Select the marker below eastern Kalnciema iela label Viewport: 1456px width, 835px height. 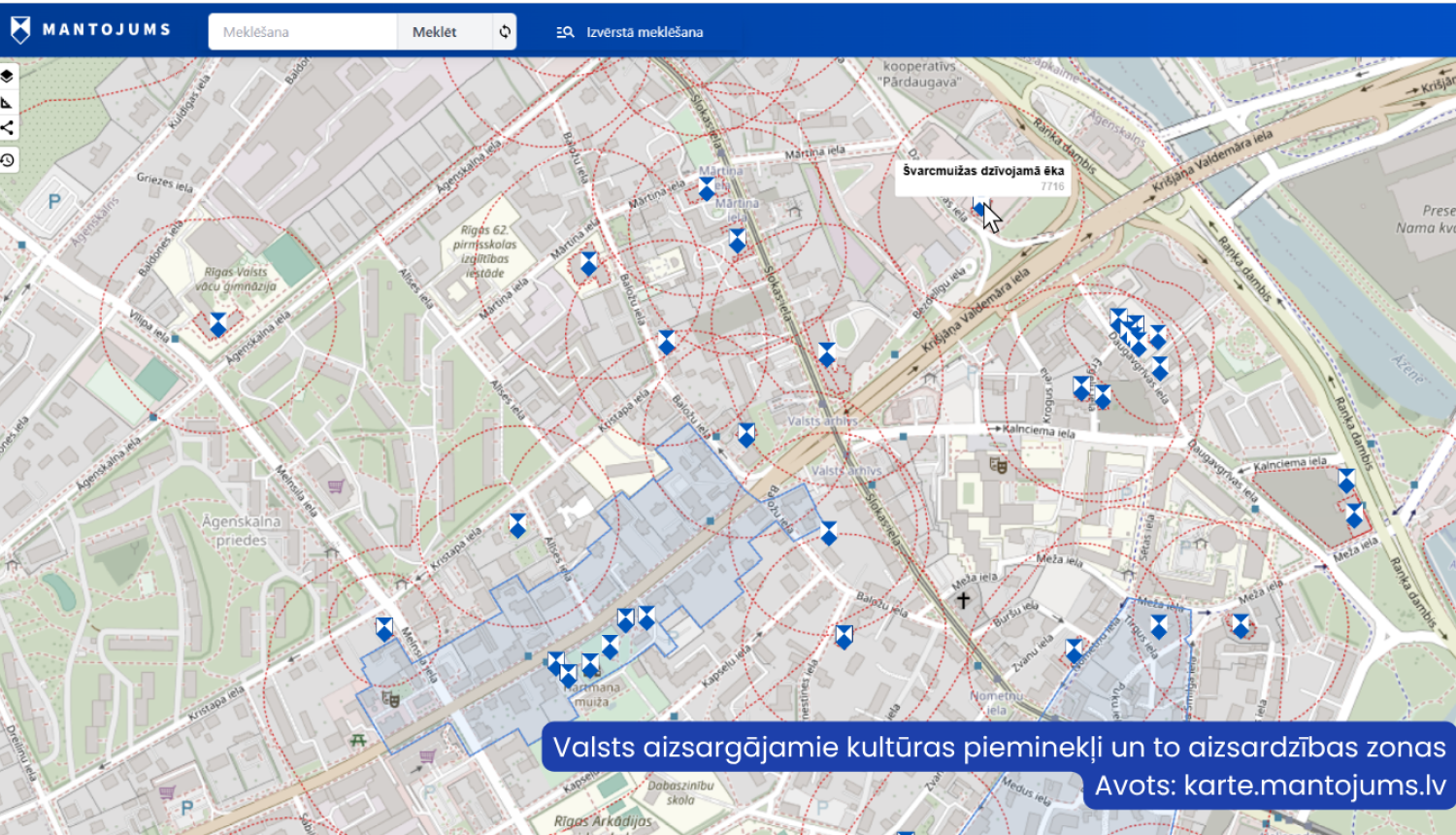[1346, 481]
